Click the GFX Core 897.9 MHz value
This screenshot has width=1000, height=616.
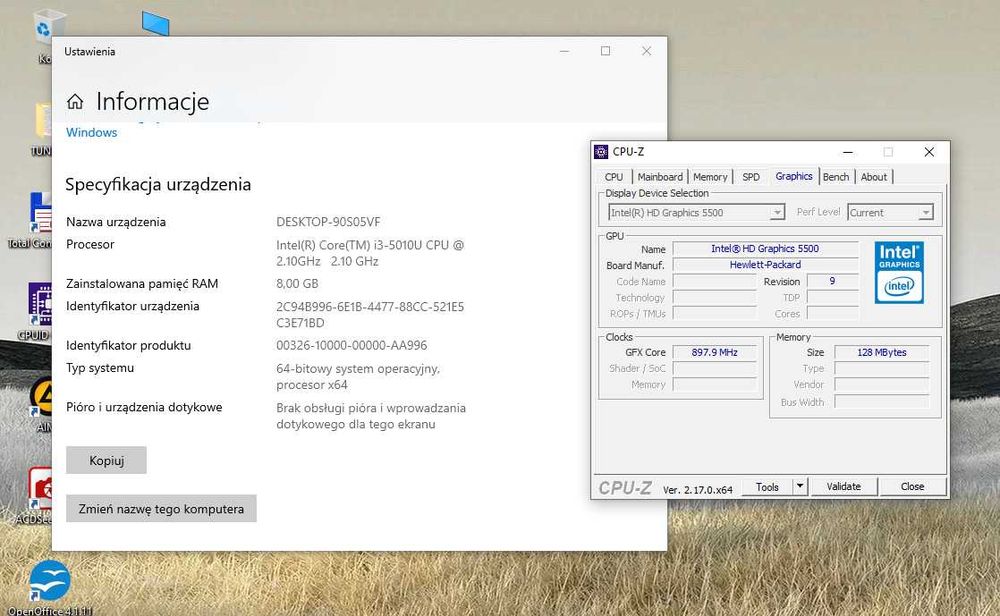[714, 352]
